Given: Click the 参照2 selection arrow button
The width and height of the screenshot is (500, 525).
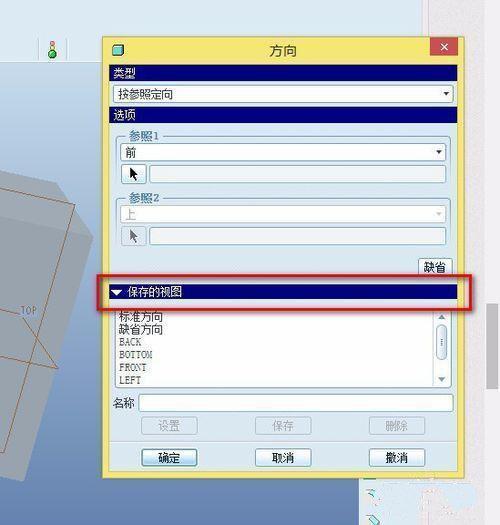Looking at the screenshot, I should pyautogui.click(x=134, y=236).
